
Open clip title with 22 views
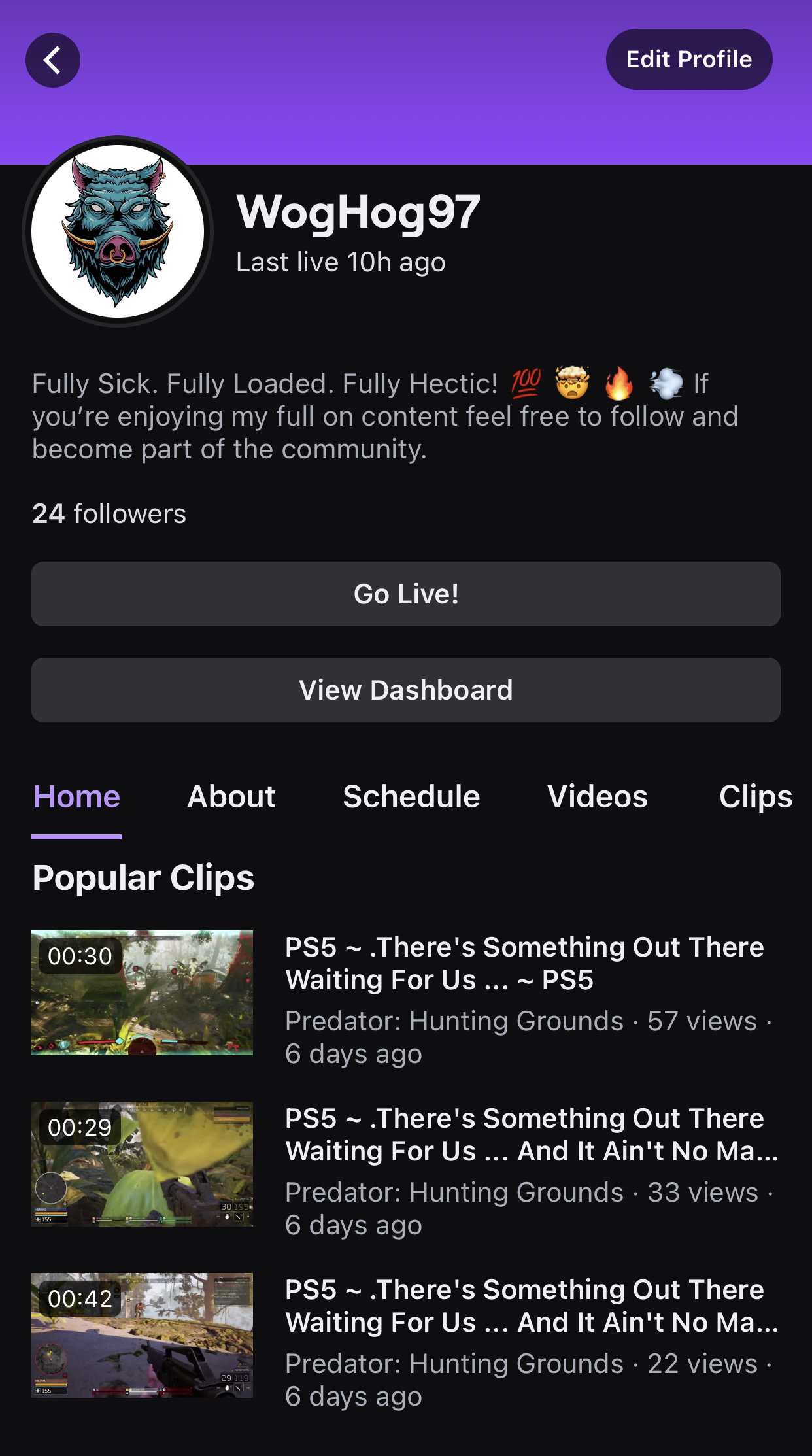(531, 1306)
